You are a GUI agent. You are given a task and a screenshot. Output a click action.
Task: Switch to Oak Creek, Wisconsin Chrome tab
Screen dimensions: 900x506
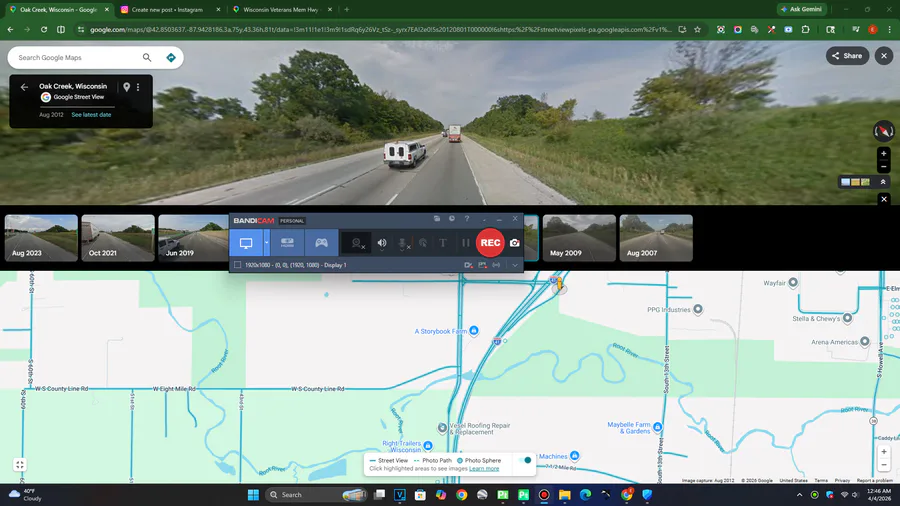[59, 10]
